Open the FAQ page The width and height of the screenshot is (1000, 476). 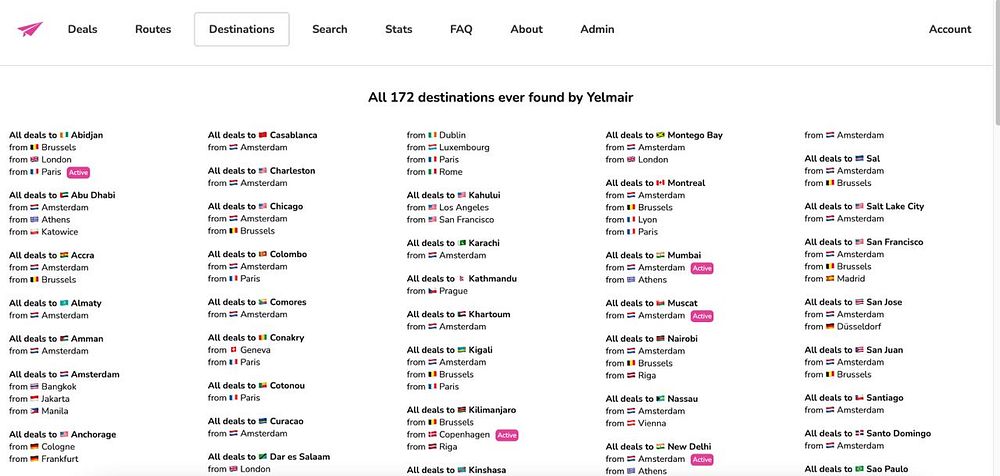(x=461, y=29)
